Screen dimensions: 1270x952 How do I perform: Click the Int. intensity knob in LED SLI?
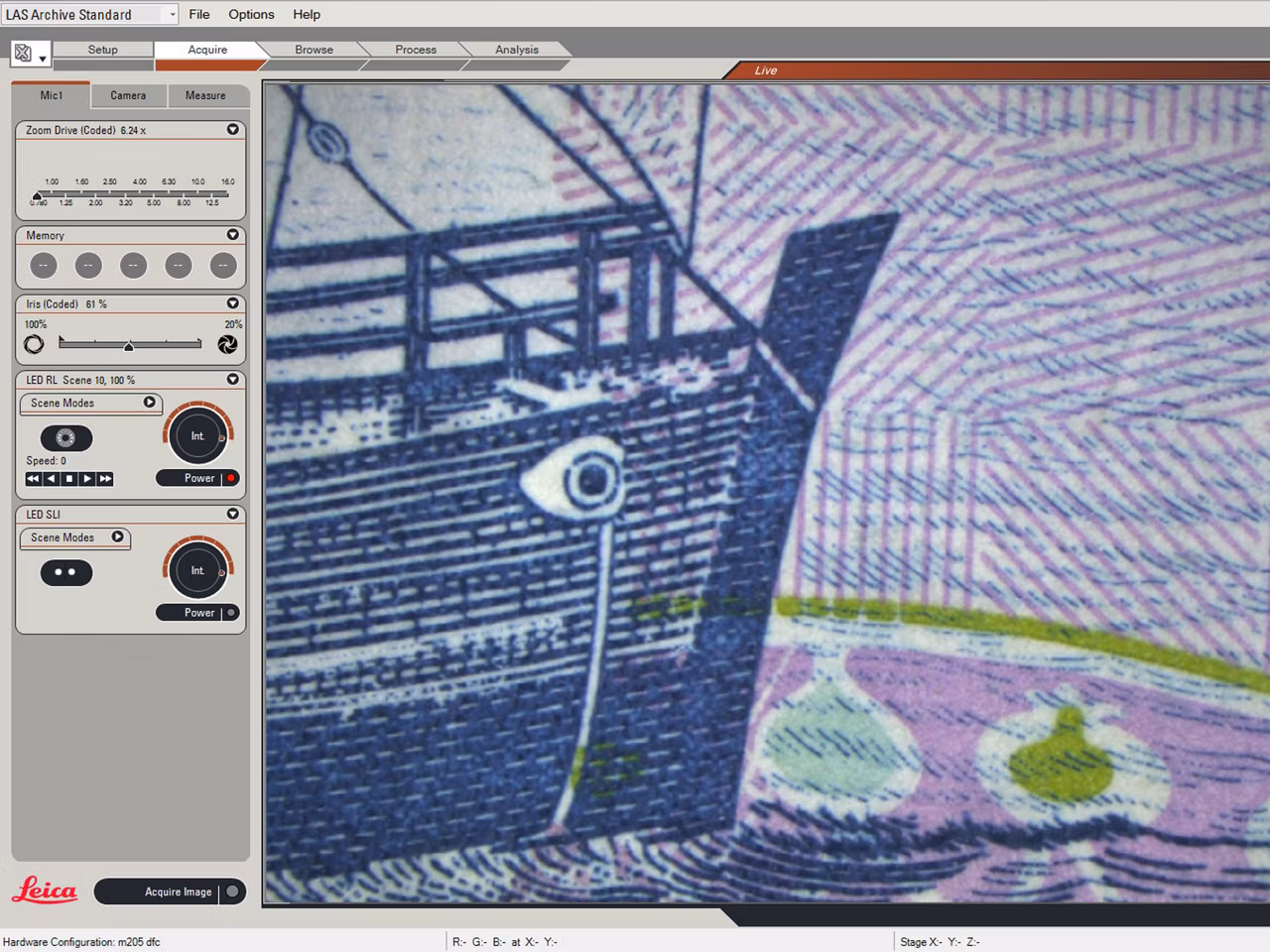coord(197,570)
